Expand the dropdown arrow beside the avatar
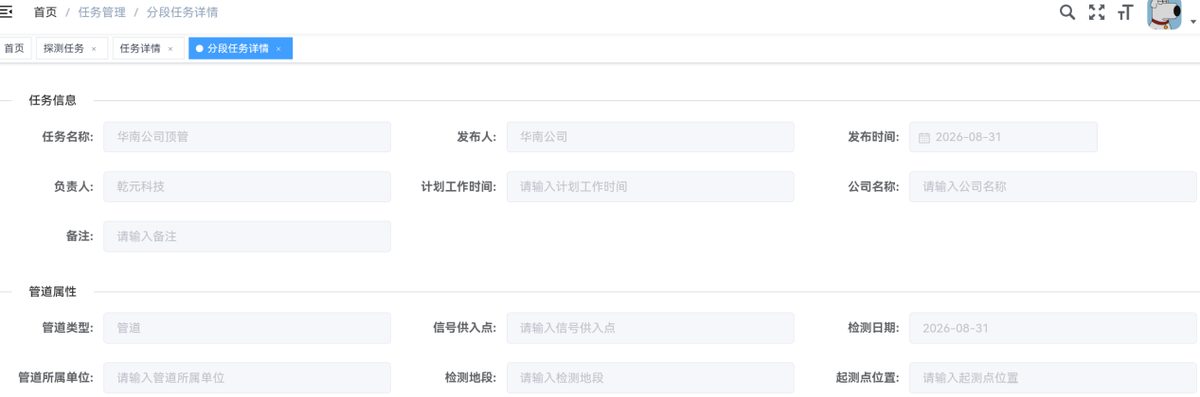 coord(1192,22)
